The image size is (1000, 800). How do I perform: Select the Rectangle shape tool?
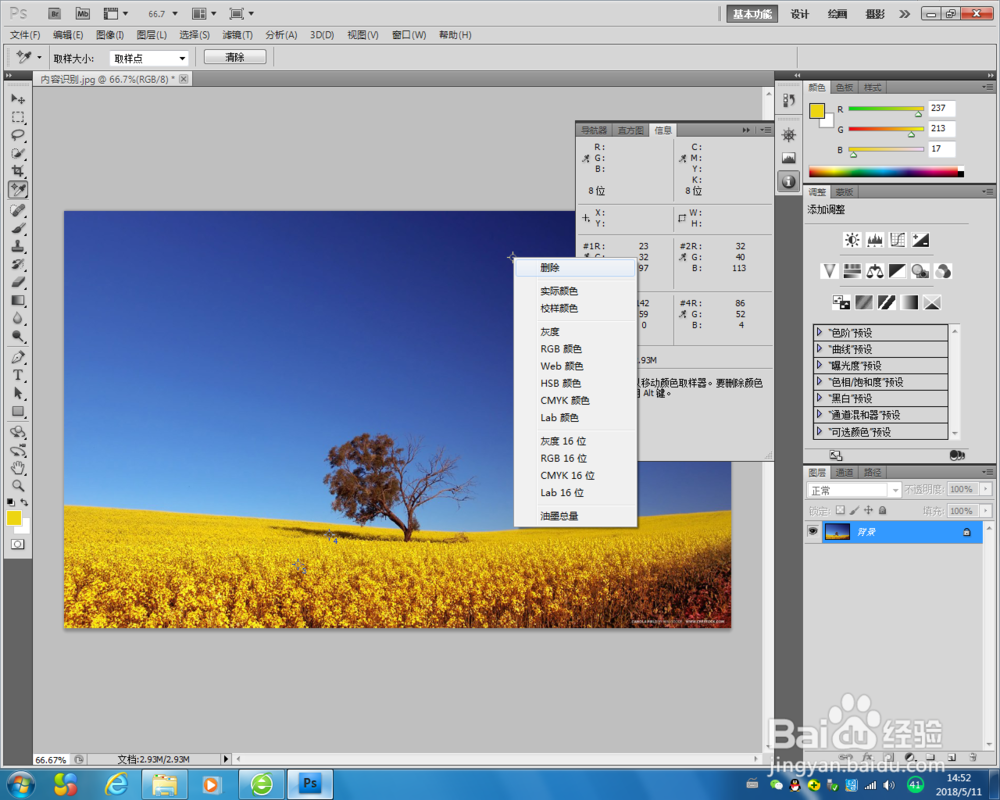point(18,411)
